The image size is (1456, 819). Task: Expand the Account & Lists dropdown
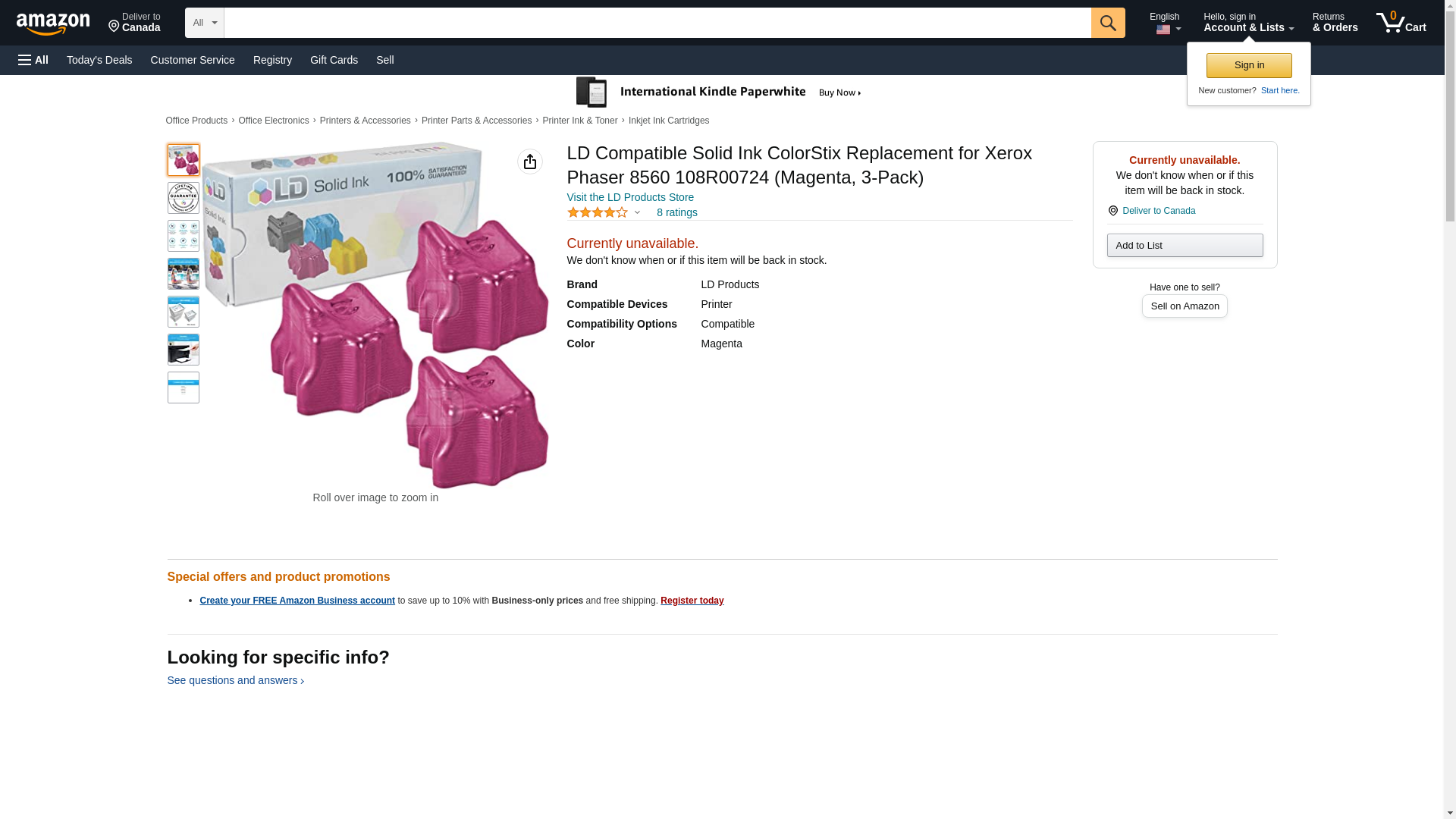click(x=1248, y=23)
